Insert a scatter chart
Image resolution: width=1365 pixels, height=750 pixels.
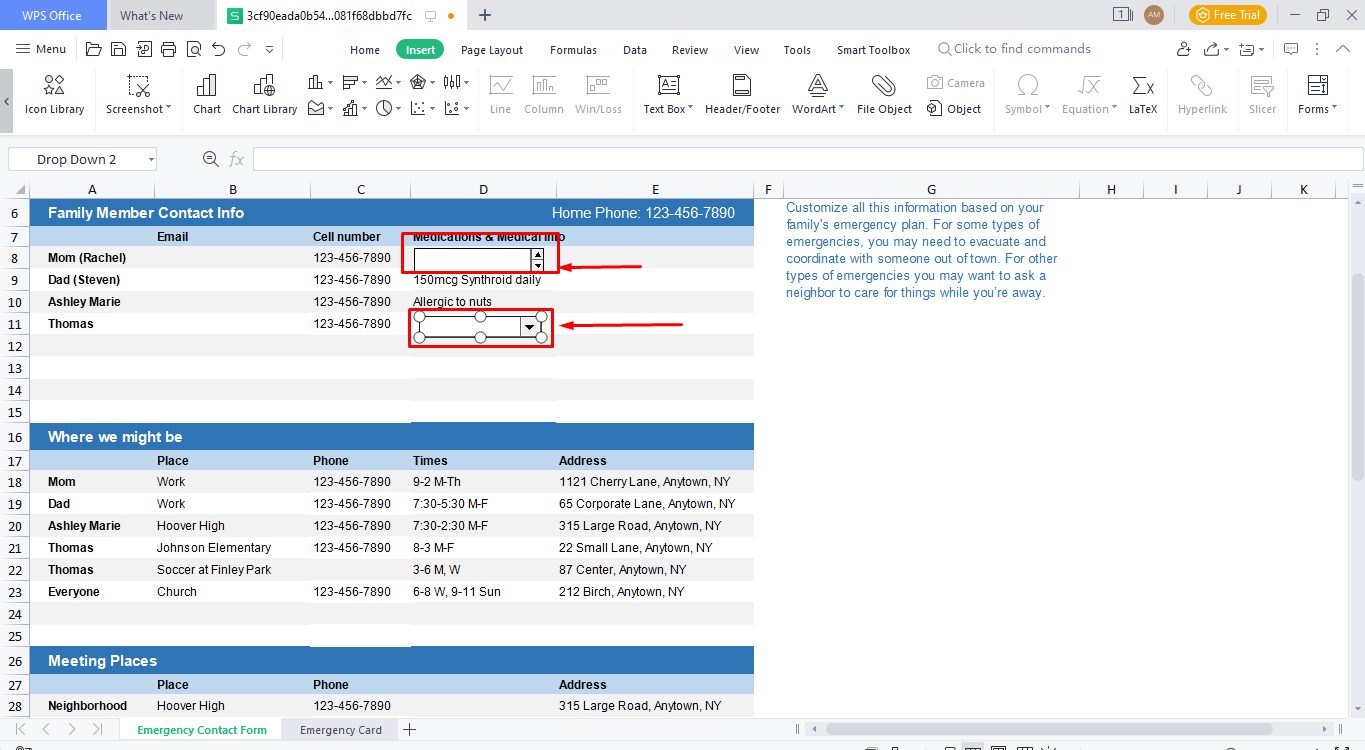coord(418,107)
